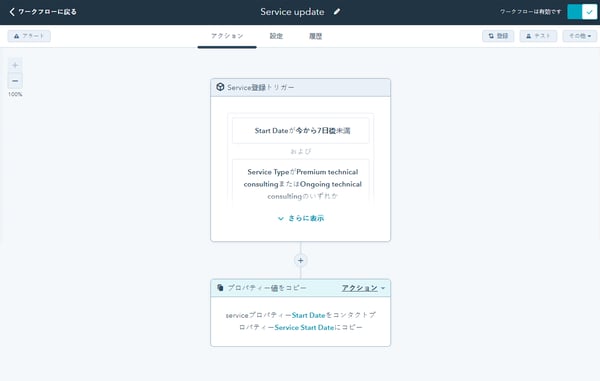Screen dimensions: 600x381
Task: Toggle the workflow enabled switch off
Action: click(x=582, y=12)
